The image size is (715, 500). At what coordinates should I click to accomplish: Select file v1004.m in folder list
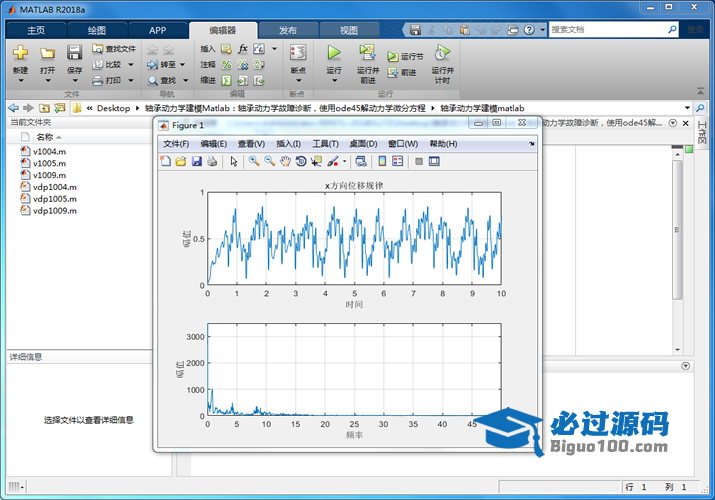49,151
